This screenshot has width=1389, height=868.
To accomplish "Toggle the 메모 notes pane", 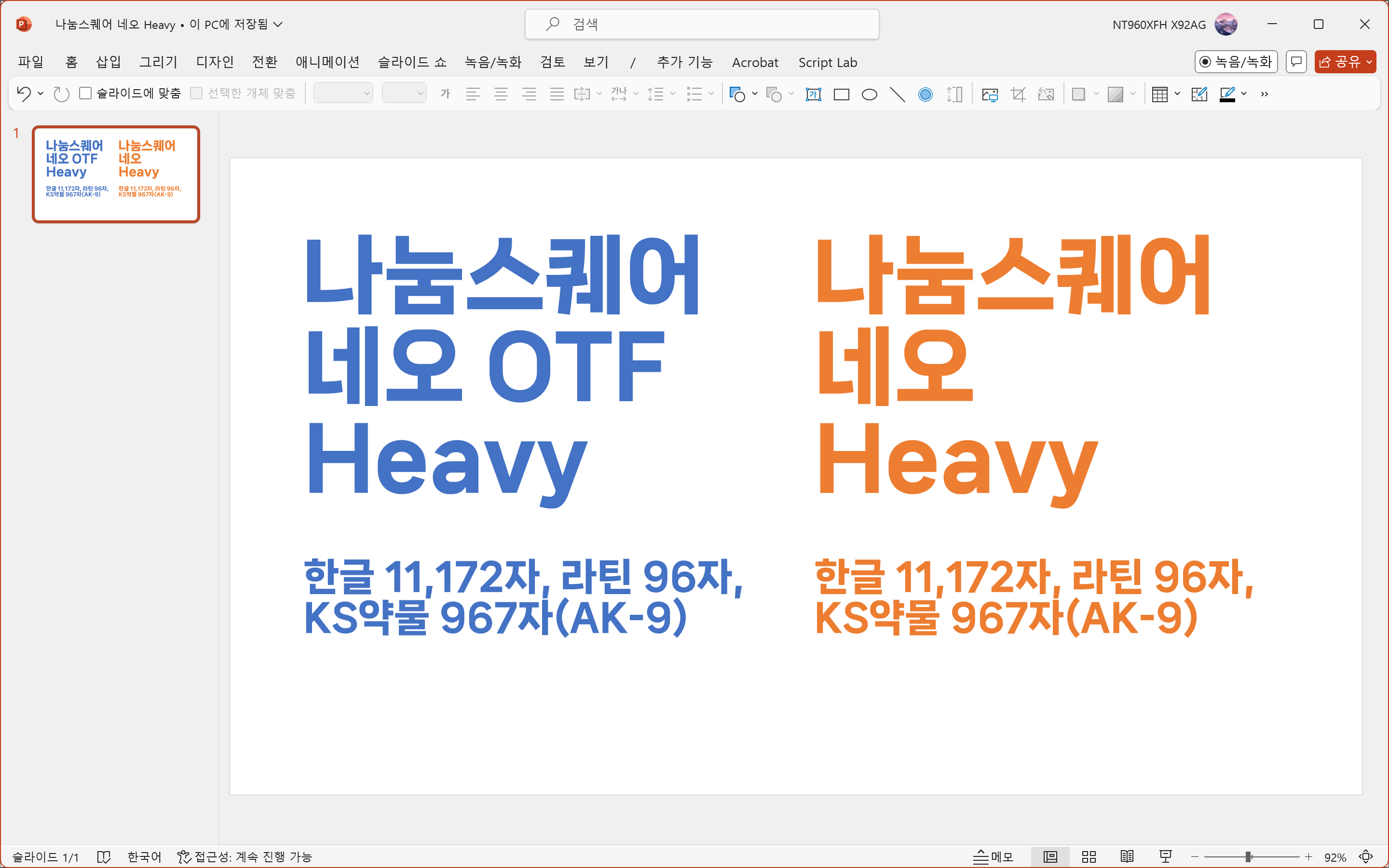I will tap(994, 856).
